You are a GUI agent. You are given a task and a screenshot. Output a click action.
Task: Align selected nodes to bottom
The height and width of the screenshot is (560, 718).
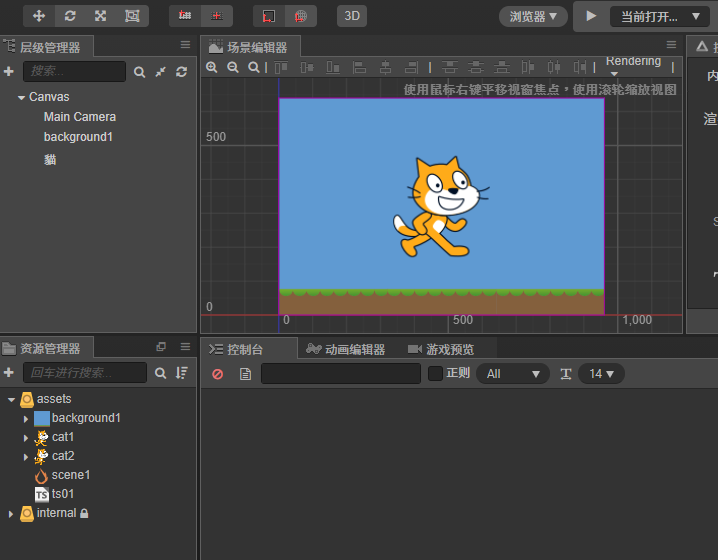333,68
